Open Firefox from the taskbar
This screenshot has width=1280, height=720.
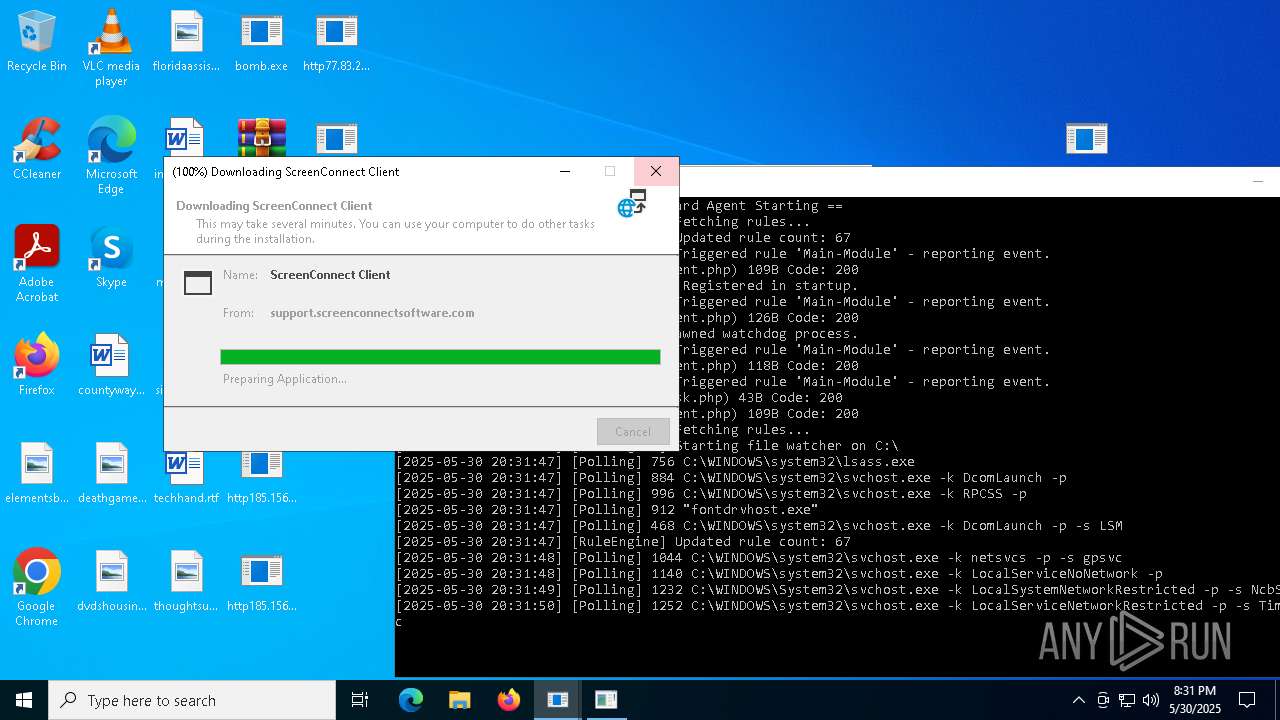pos(508,700)
